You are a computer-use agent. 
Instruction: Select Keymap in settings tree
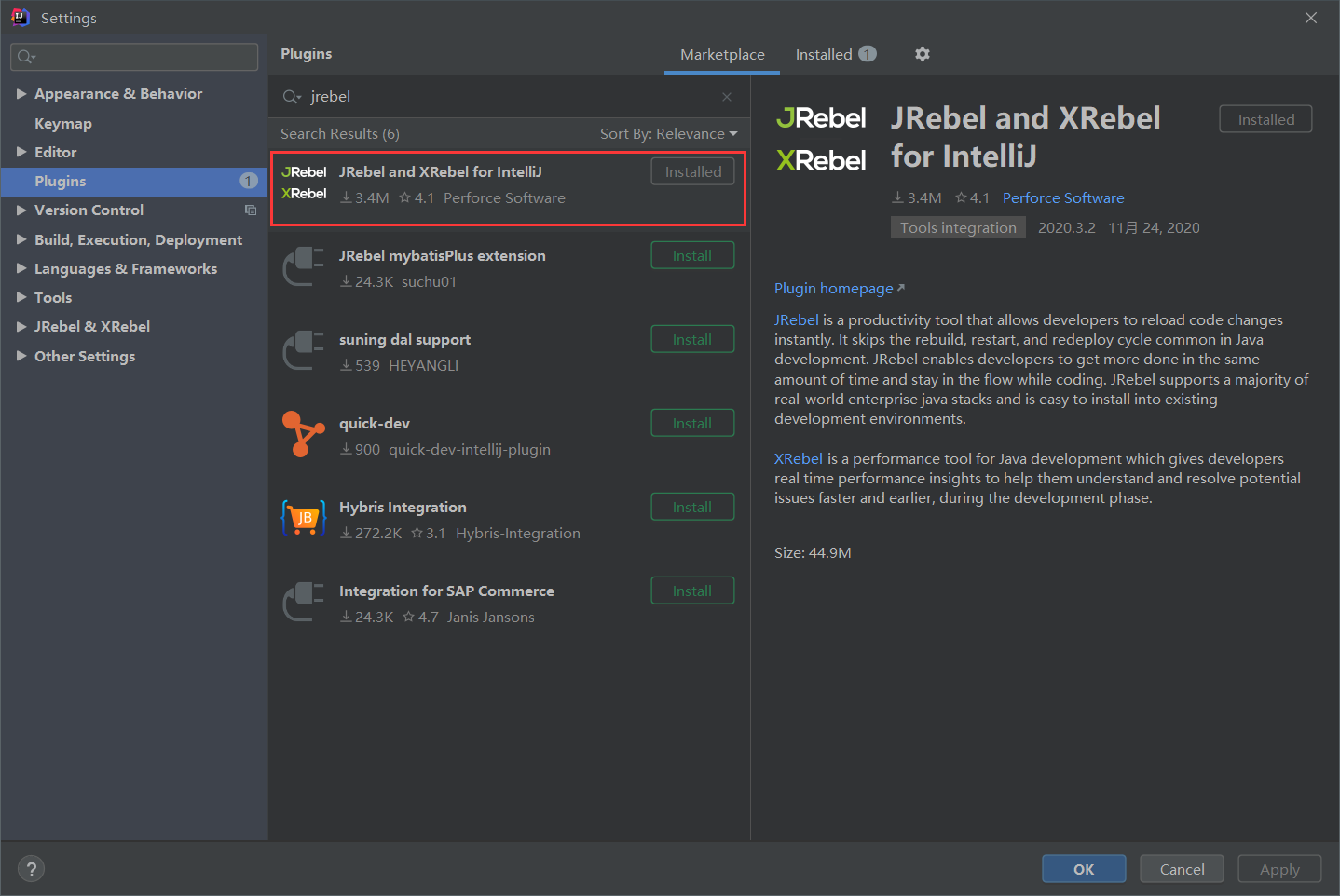click(x=63, y=123)
